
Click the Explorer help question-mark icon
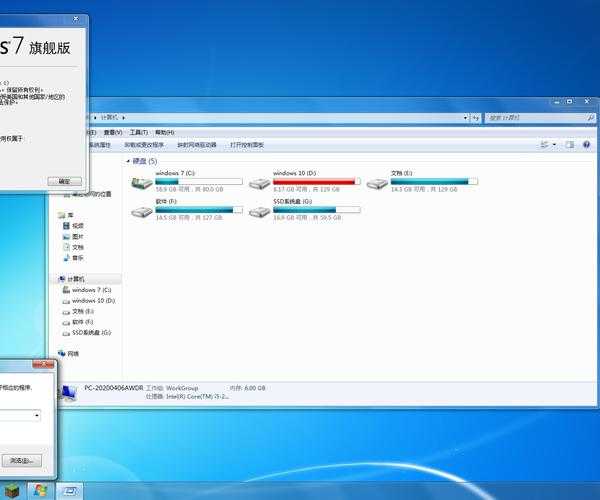point(586,145)
